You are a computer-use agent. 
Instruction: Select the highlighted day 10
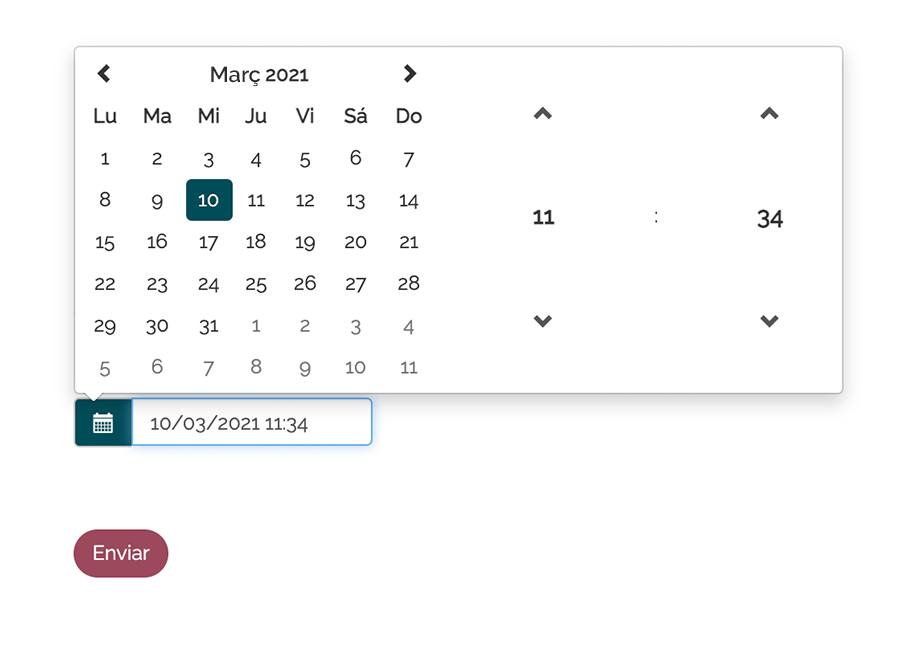click(x=209, y=200)
